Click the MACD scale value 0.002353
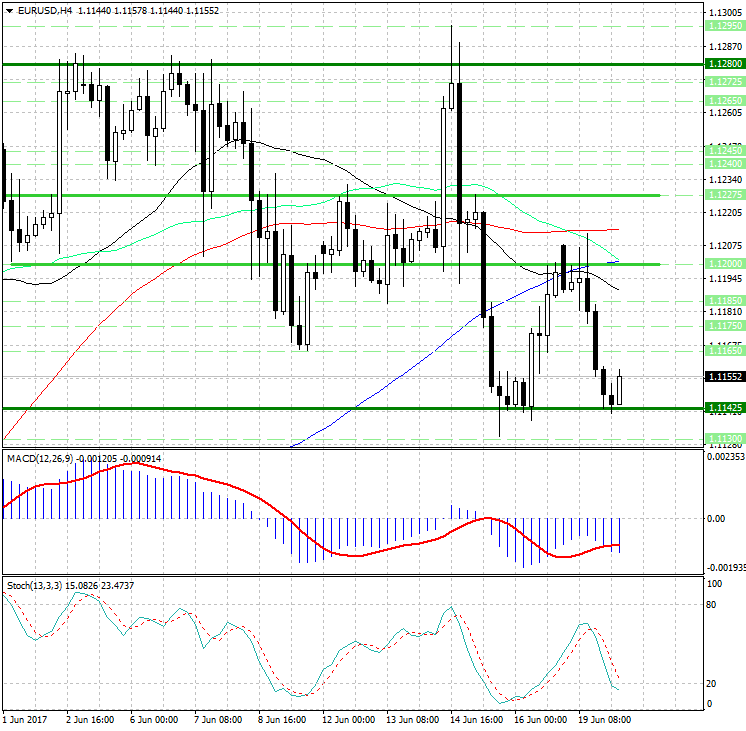This screenshot has width=746, height=731. pos(726,457)
